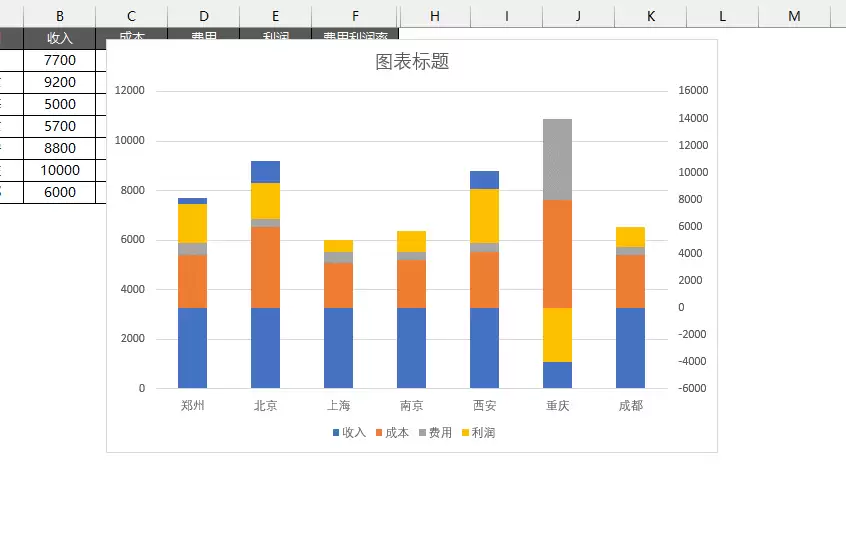Select the 利润 legend entry

(479, 433)
